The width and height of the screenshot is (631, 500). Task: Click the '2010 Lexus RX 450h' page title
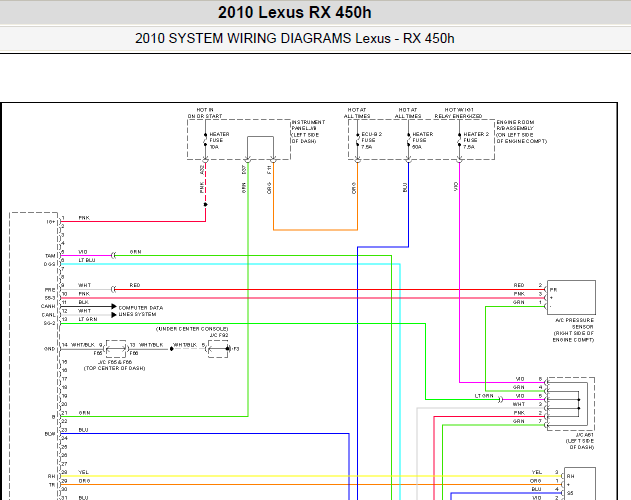295,12
